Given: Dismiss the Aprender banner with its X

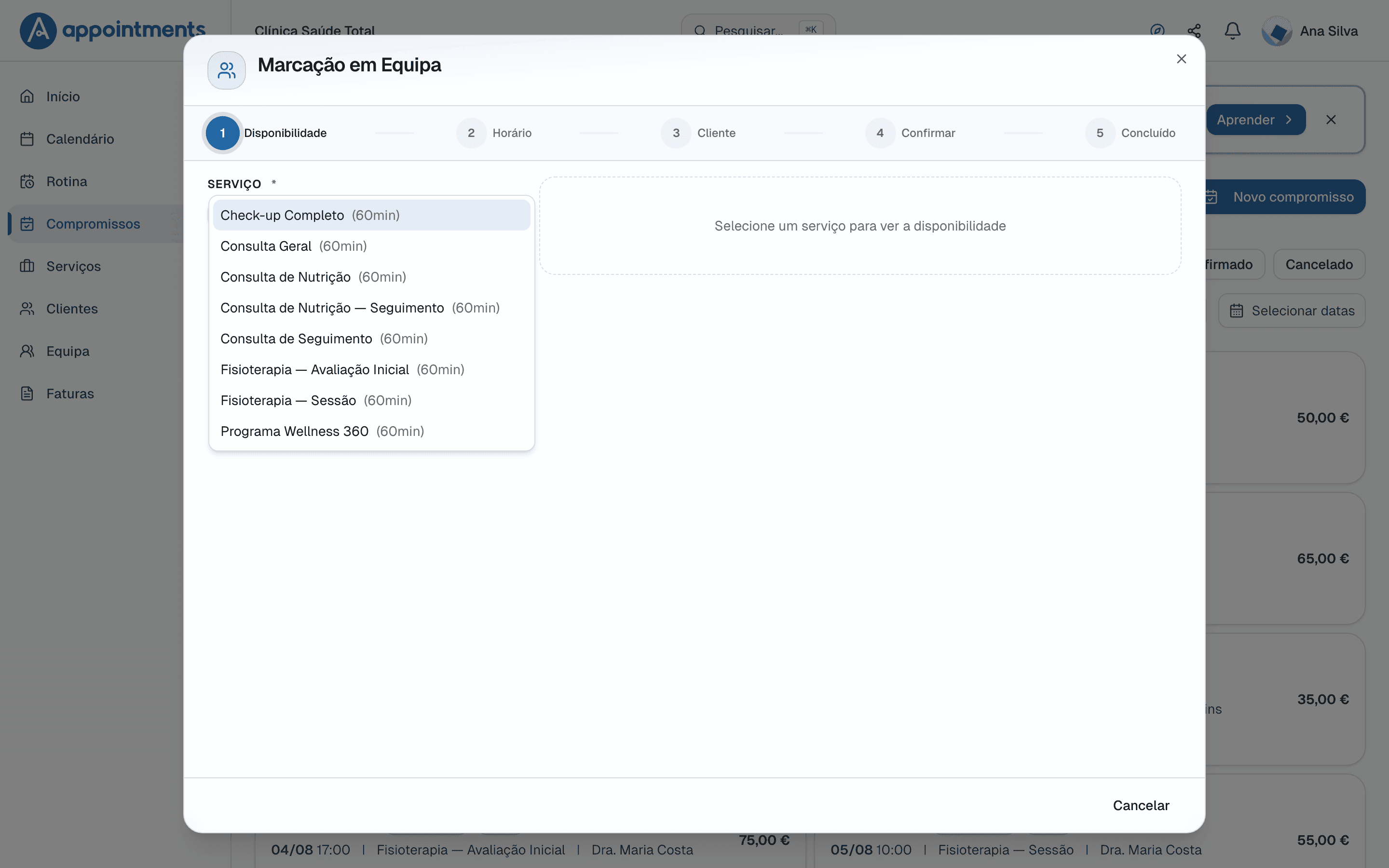Looking at the screenshot, I should pos(1331,120).
